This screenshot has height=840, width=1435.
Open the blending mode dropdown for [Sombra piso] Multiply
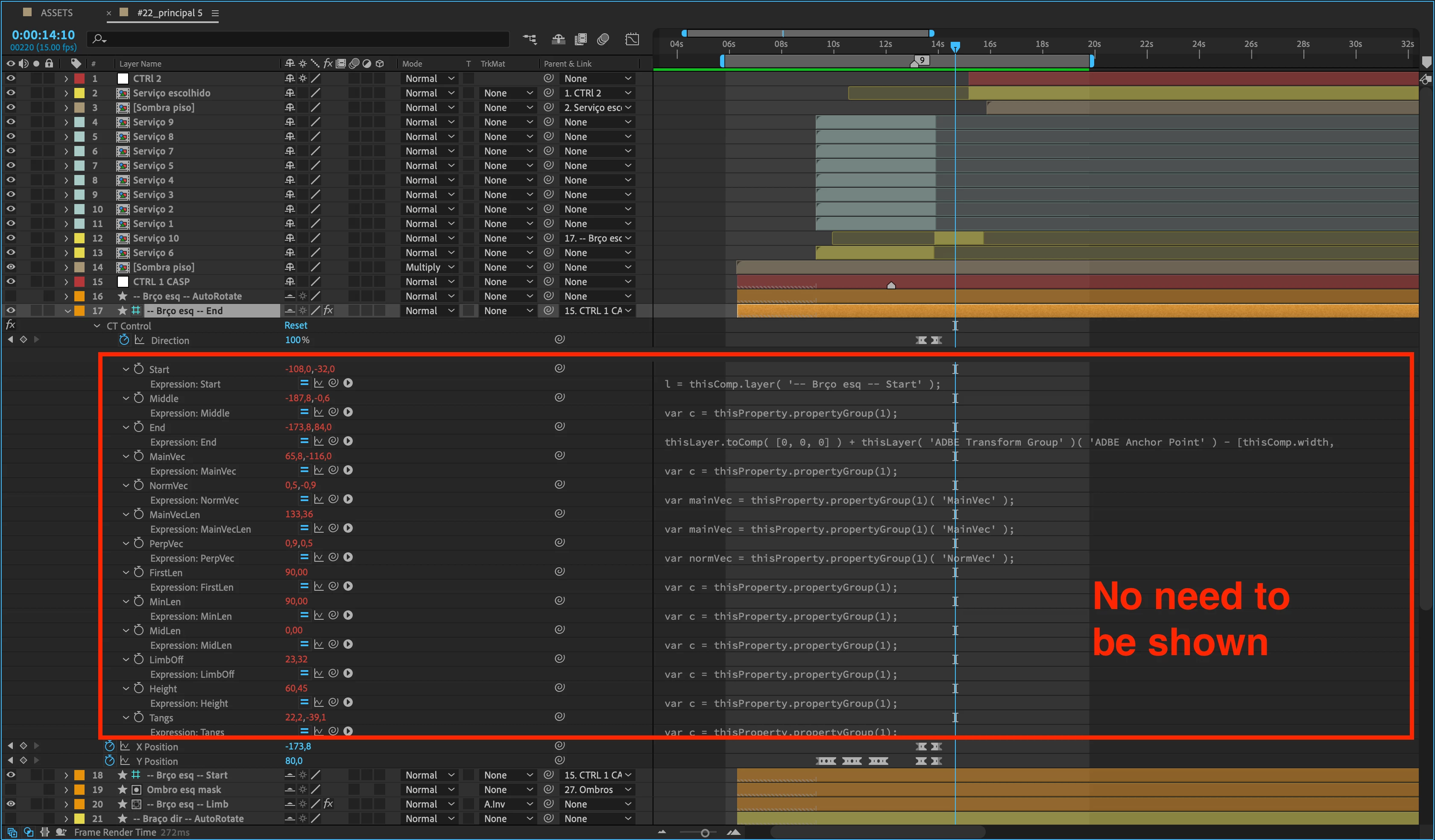pos(429,267)
